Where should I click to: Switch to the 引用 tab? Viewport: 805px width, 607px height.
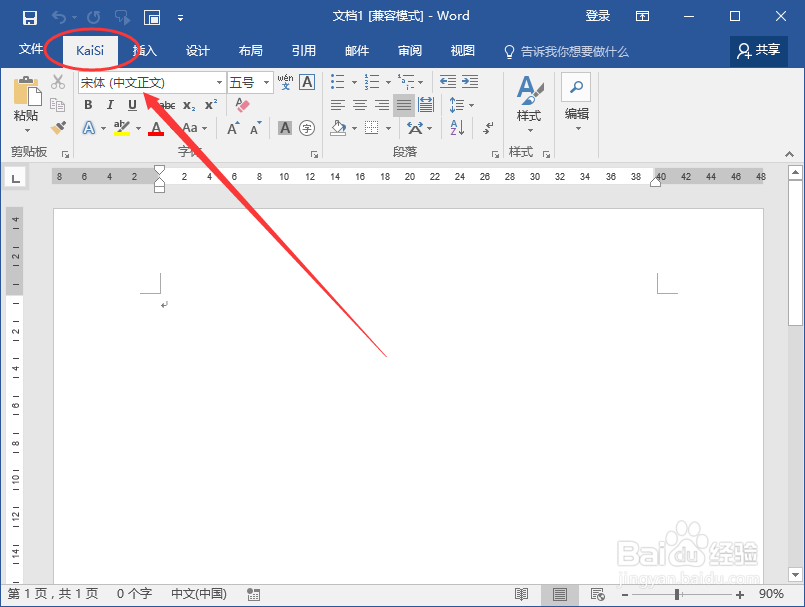[x=303, y=51]
